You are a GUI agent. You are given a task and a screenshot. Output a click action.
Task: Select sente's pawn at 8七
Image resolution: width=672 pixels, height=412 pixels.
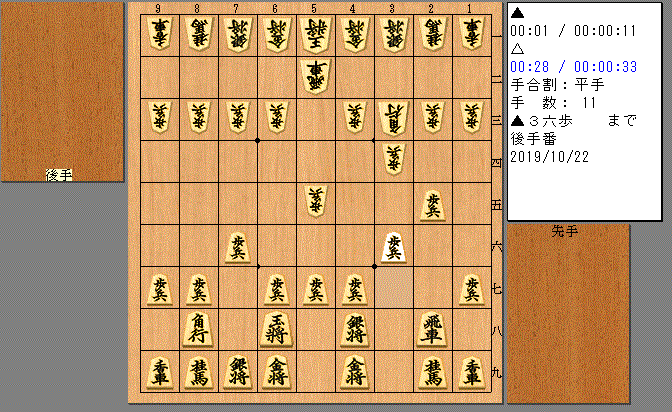[x=199, y=290]
